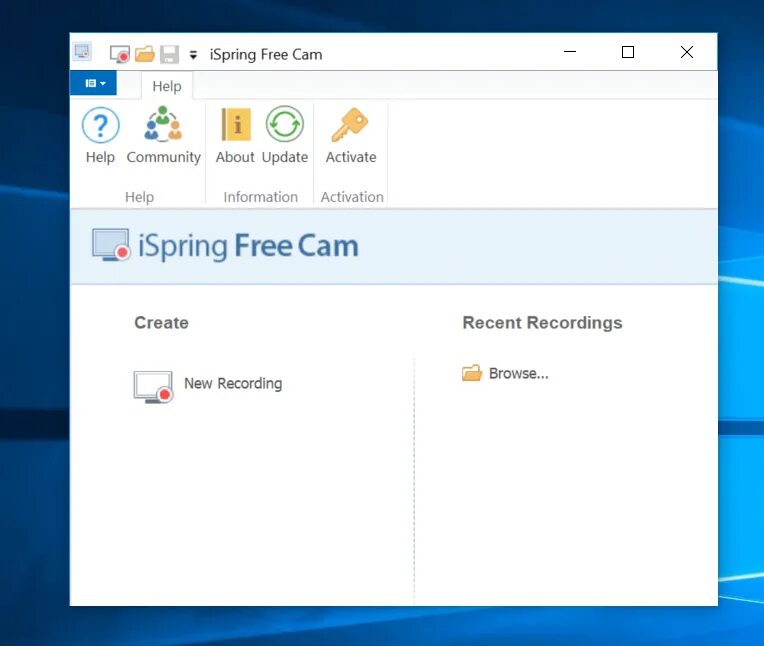Click the app icon in title bar
764x646 pixels.
click(x=82, y=52)
